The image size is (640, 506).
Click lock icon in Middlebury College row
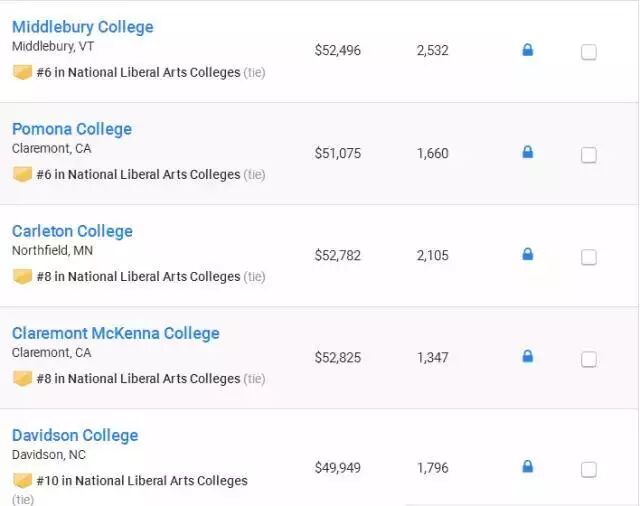coord(528,50)
